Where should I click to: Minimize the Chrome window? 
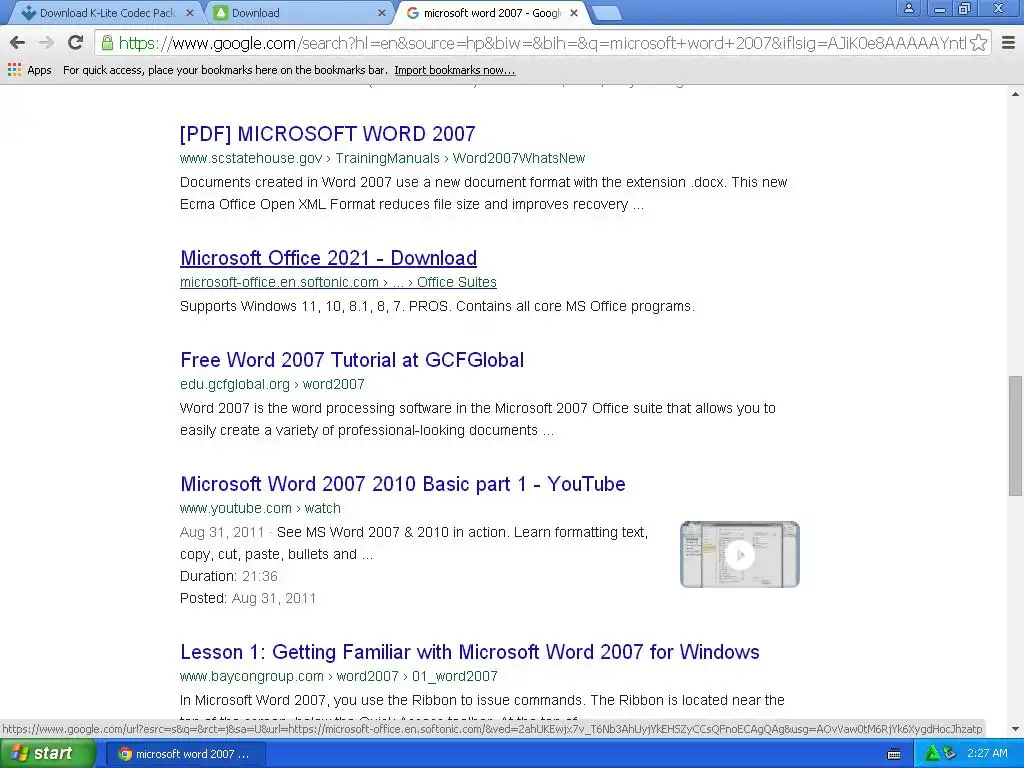[940, 8]
